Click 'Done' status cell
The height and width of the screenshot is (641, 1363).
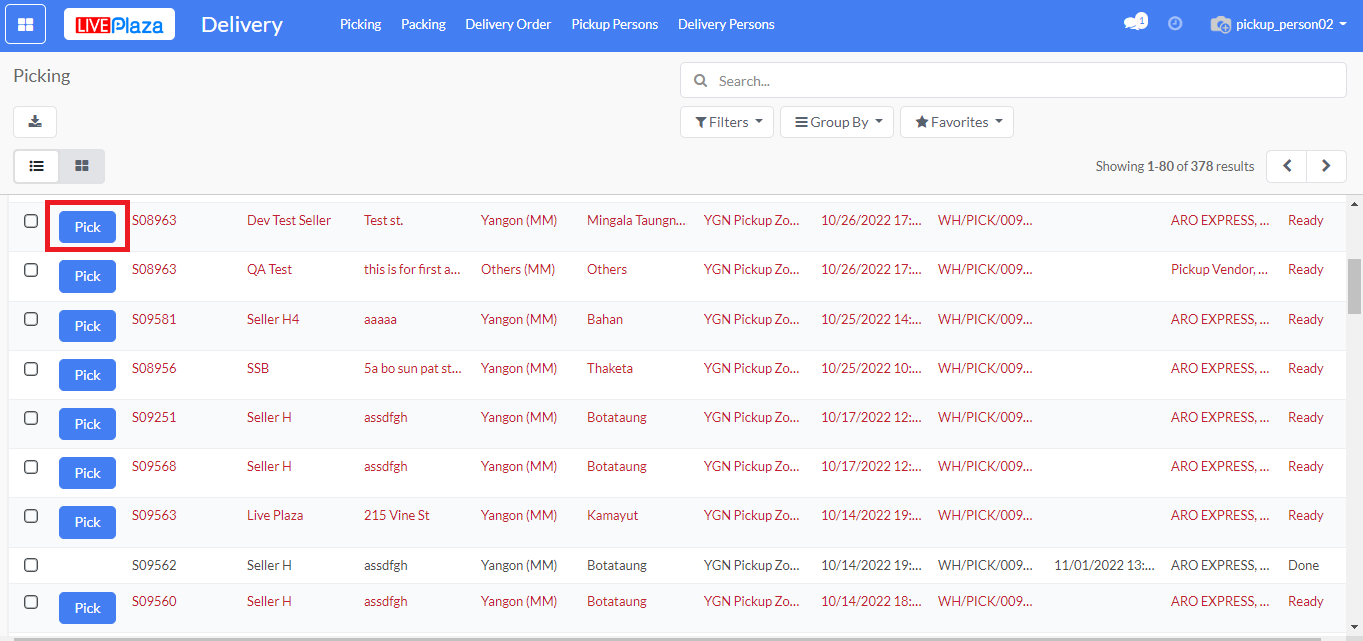tap(1303, 565)
